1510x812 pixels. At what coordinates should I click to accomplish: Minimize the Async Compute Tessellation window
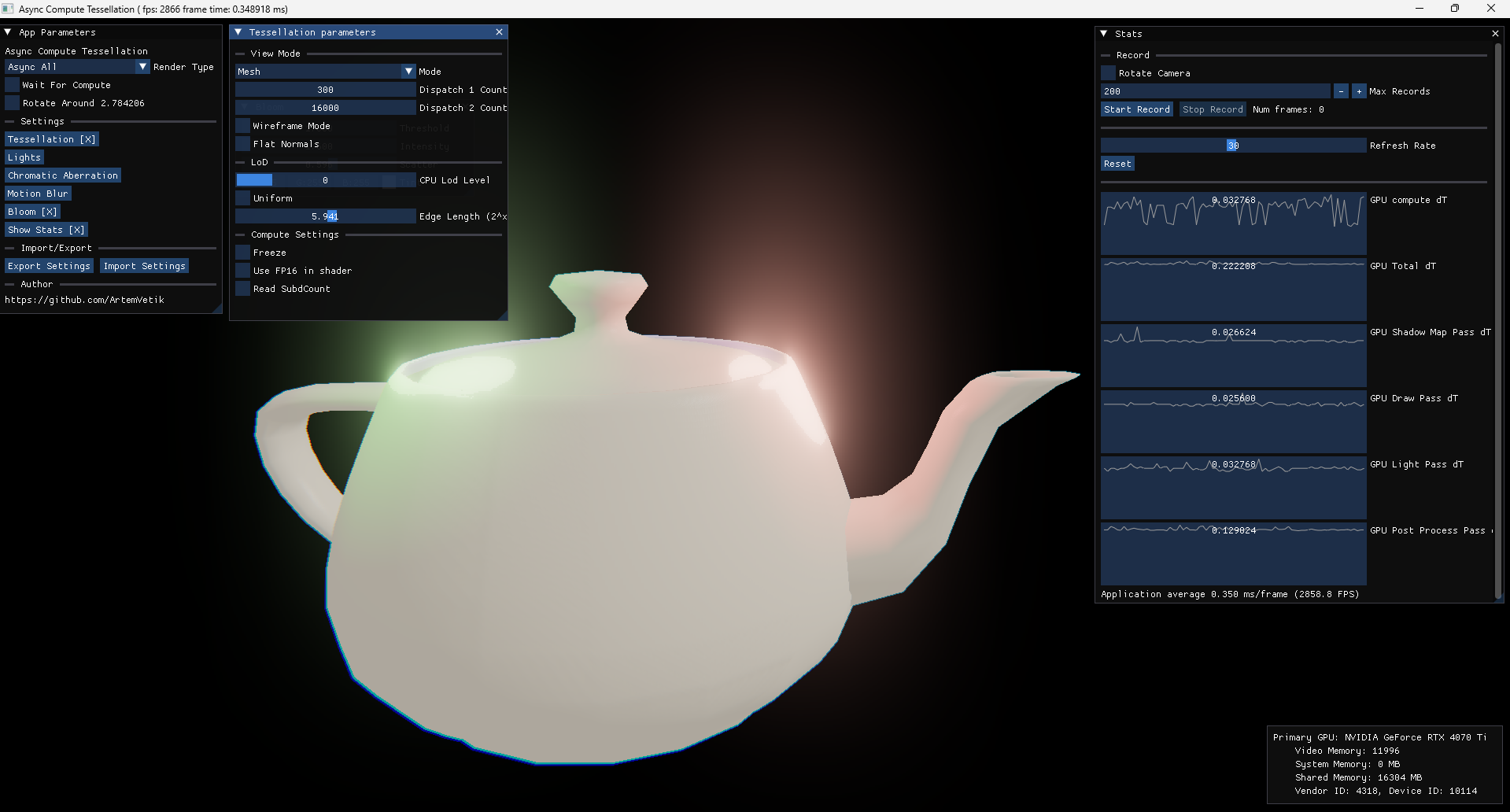(x=1420, y=9)
